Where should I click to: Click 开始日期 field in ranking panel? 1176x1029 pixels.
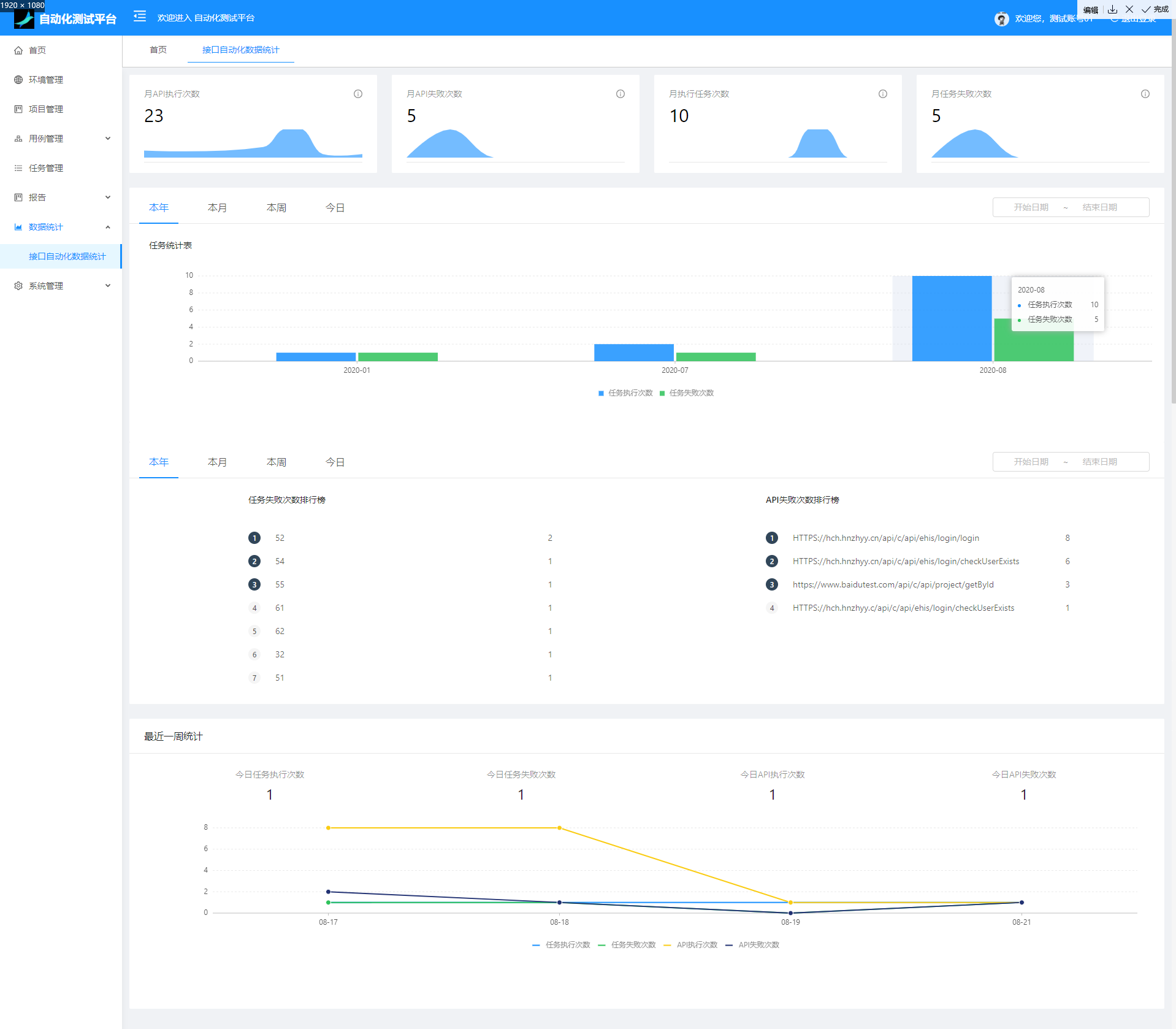pos(1031,462)
